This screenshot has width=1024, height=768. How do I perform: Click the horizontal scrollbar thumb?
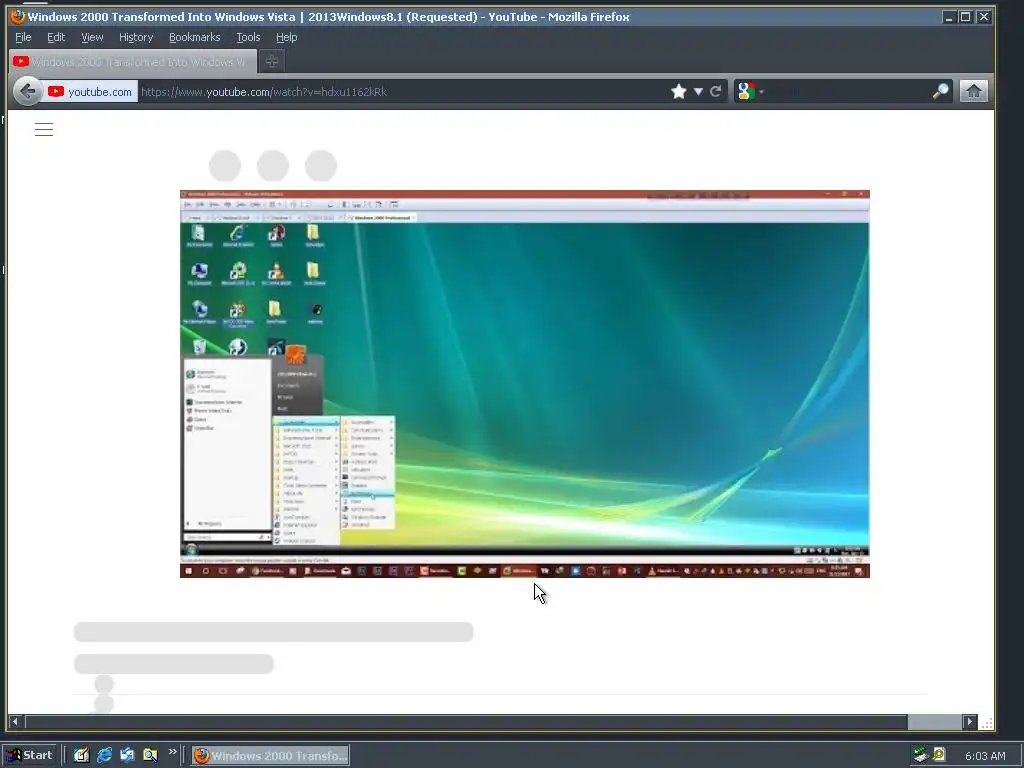click(x=466, y=722)
